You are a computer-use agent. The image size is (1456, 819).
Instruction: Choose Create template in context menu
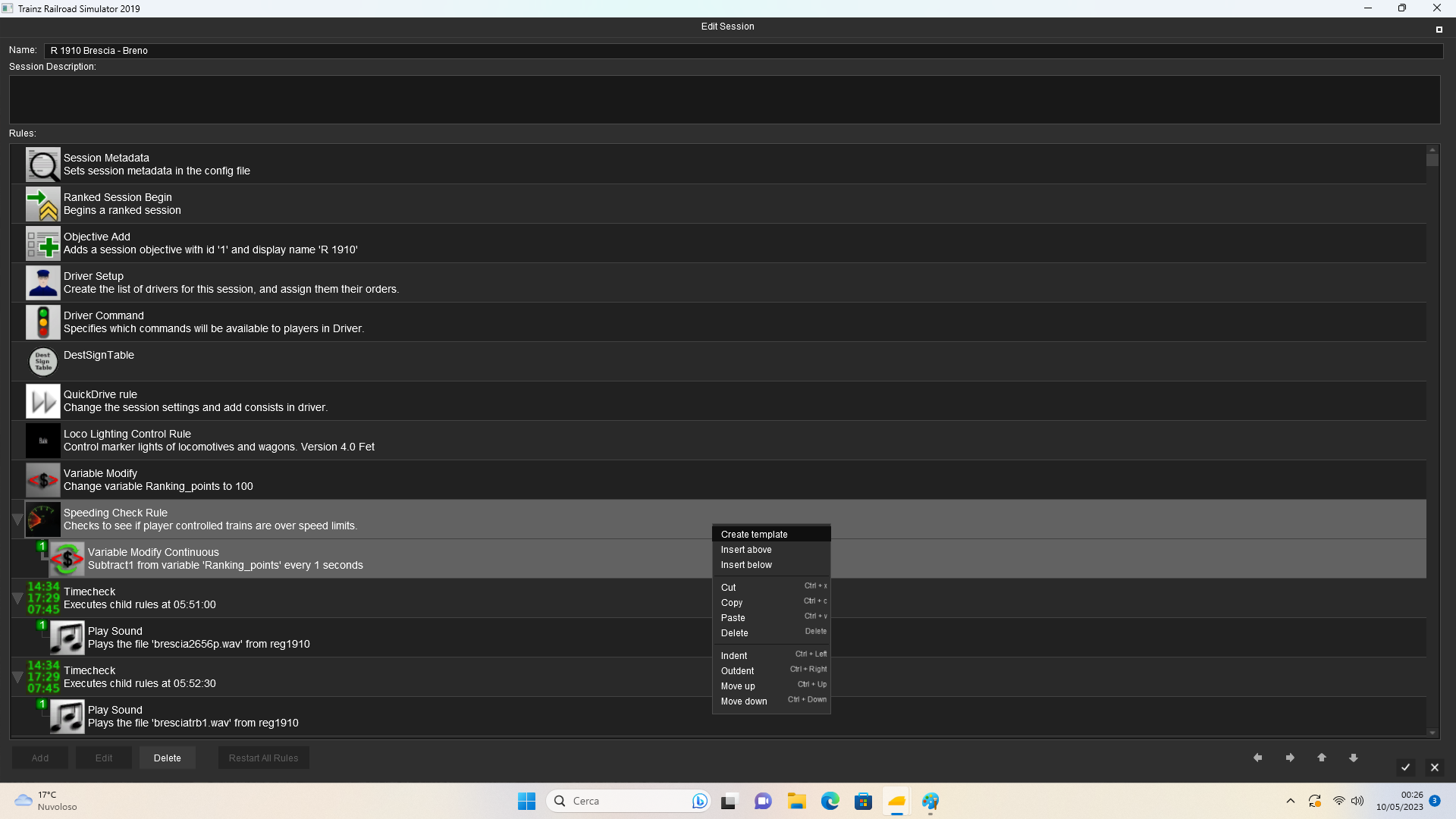click(771, 535)
